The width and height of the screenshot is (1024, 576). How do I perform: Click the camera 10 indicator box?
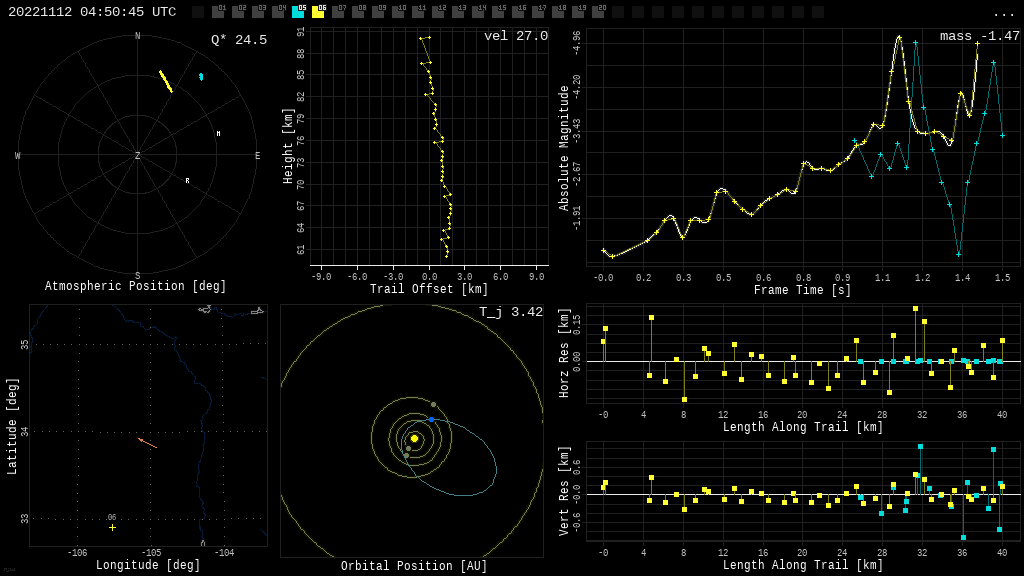[x=398, y=12]
